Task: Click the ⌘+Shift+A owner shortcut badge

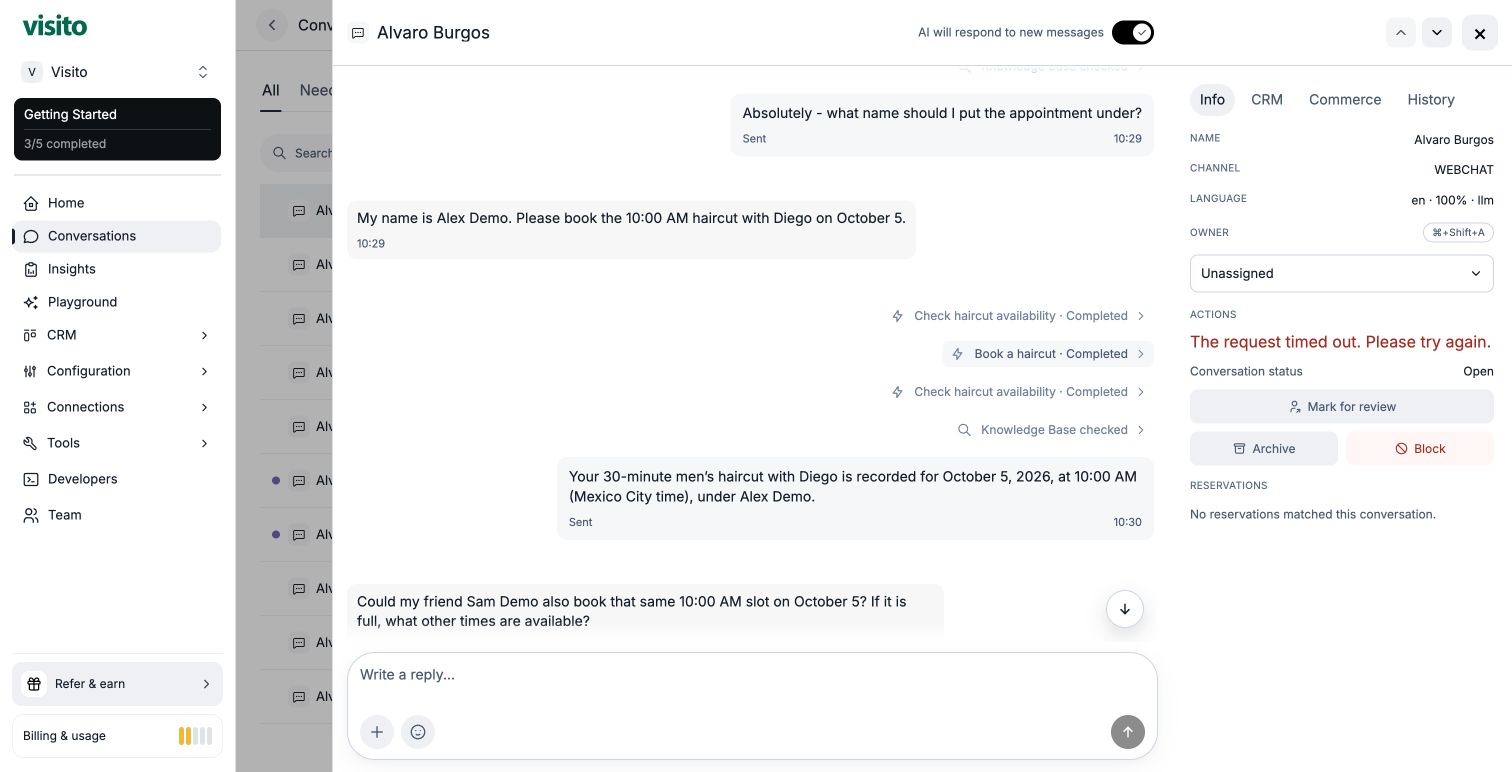Action: tap(1458, 232)
